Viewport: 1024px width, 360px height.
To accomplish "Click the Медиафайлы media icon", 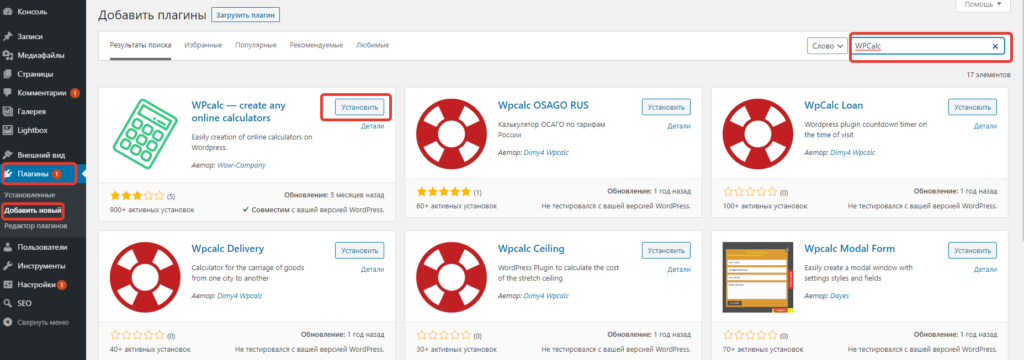I will (8, 56).
